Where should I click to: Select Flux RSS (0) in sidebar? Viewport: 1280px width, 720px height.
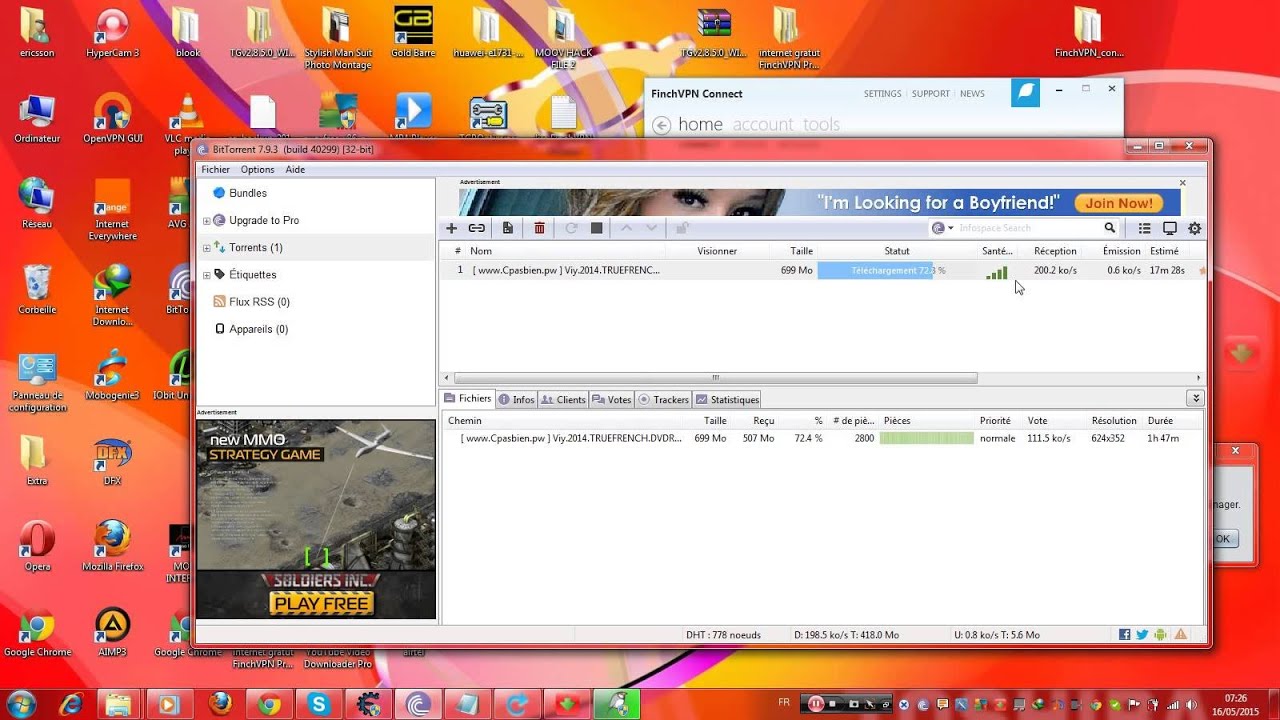(x=259, y=302)
